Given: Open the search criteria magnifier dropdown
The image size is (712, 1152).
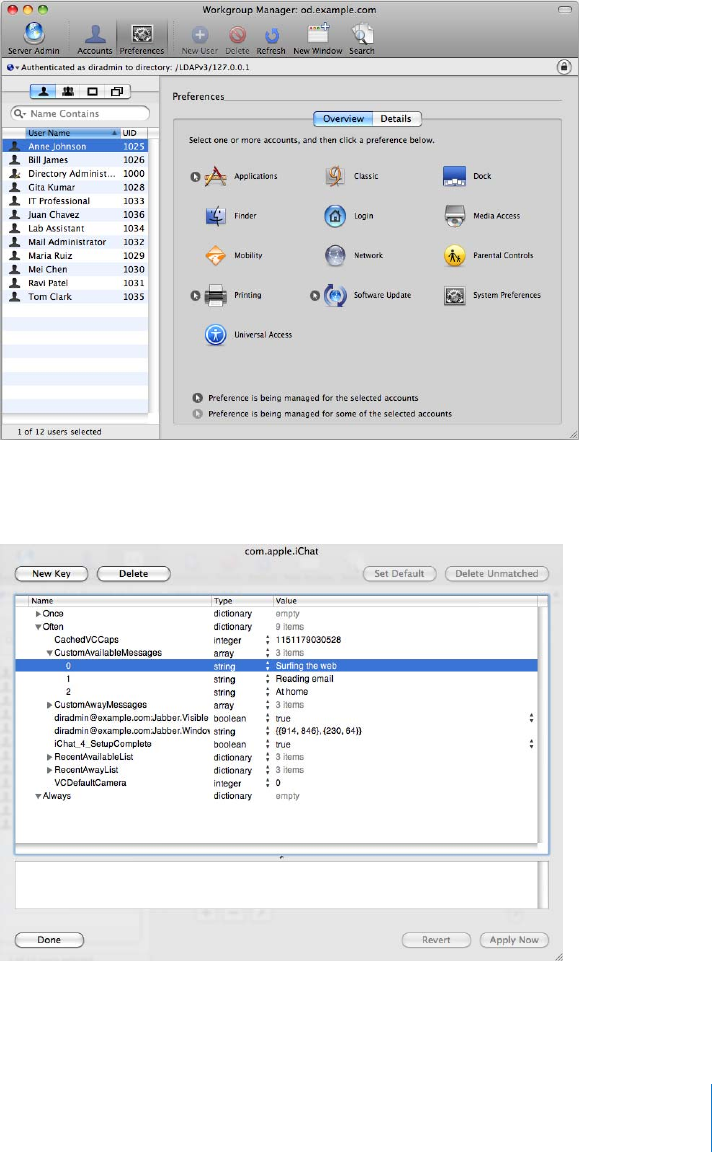Looking at the screenshot, I should (x=20, y=114).
